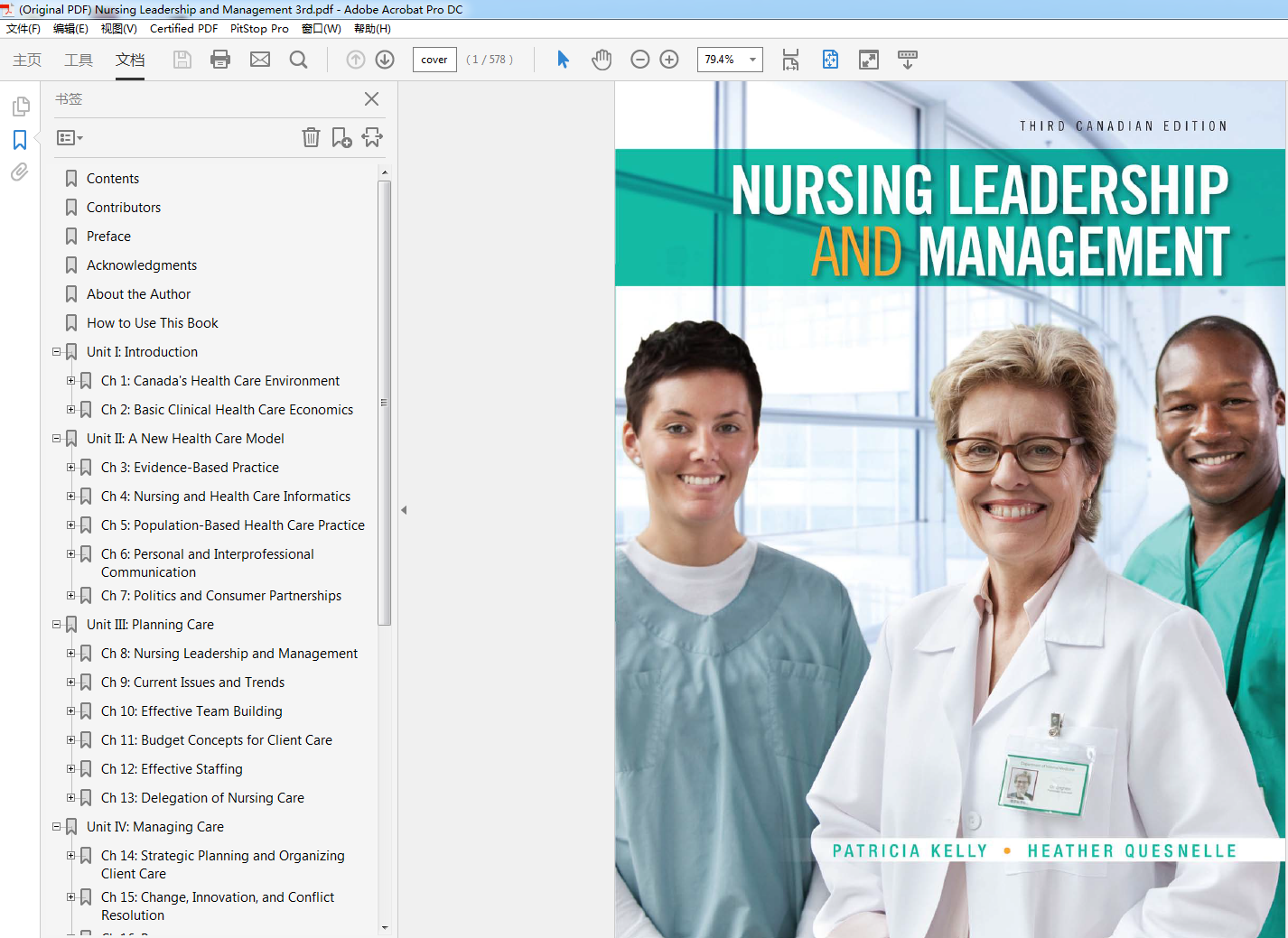Screen dimensions: 1288x938
Task: Expand Ch 2: Basic Clinical Health Care Economics
Action: click(x=71, y=410)
